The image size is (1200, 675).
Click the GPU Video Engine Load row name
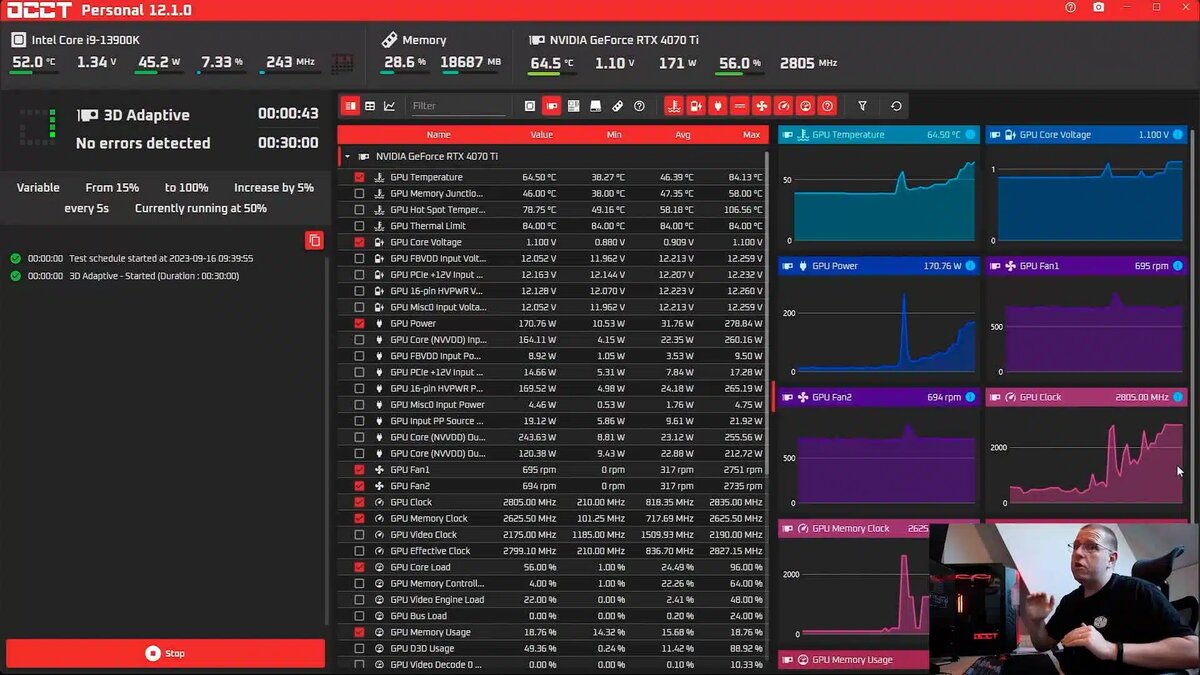437,600
